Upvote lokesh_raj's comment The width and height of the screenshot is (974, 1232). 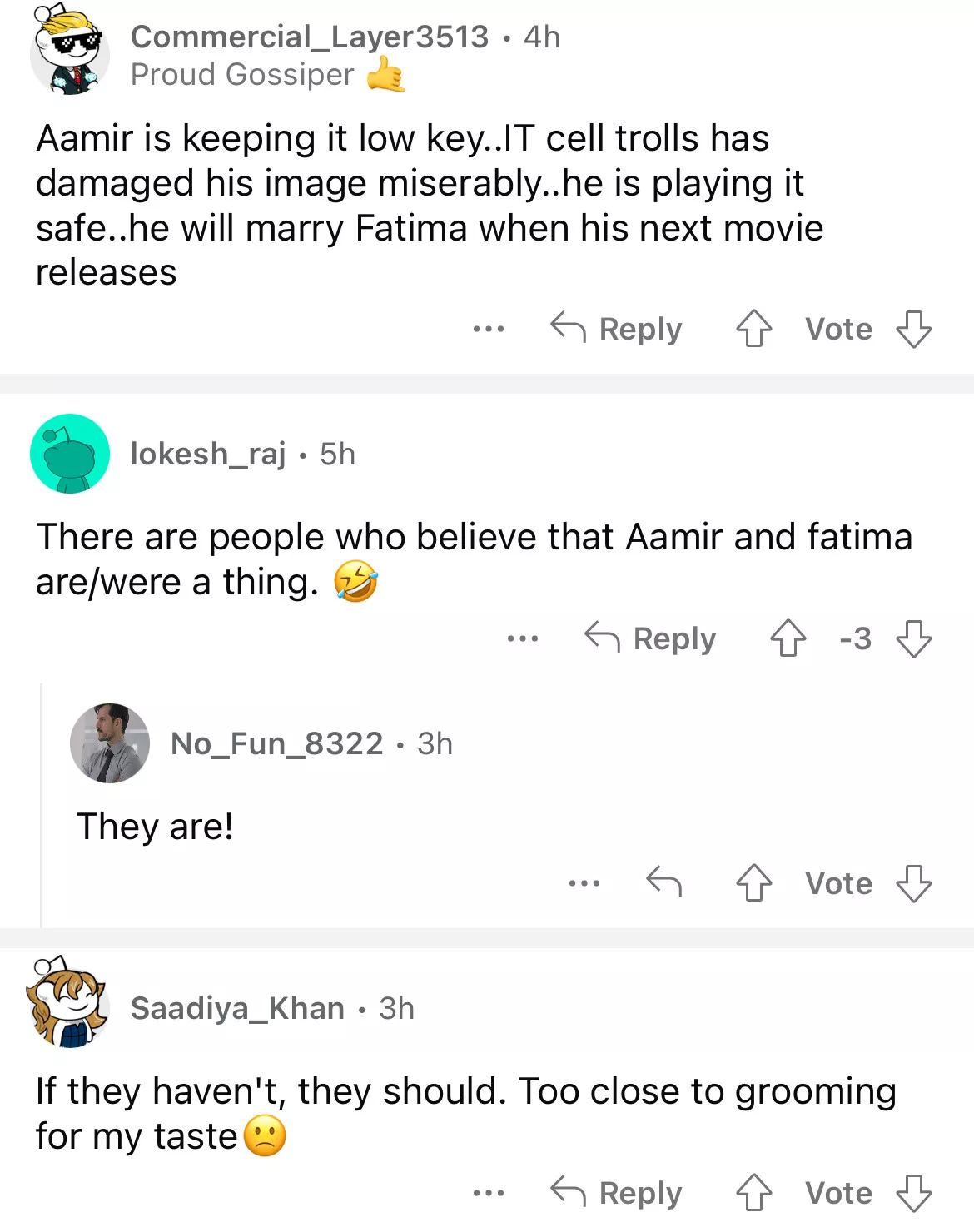click(788, 638)
